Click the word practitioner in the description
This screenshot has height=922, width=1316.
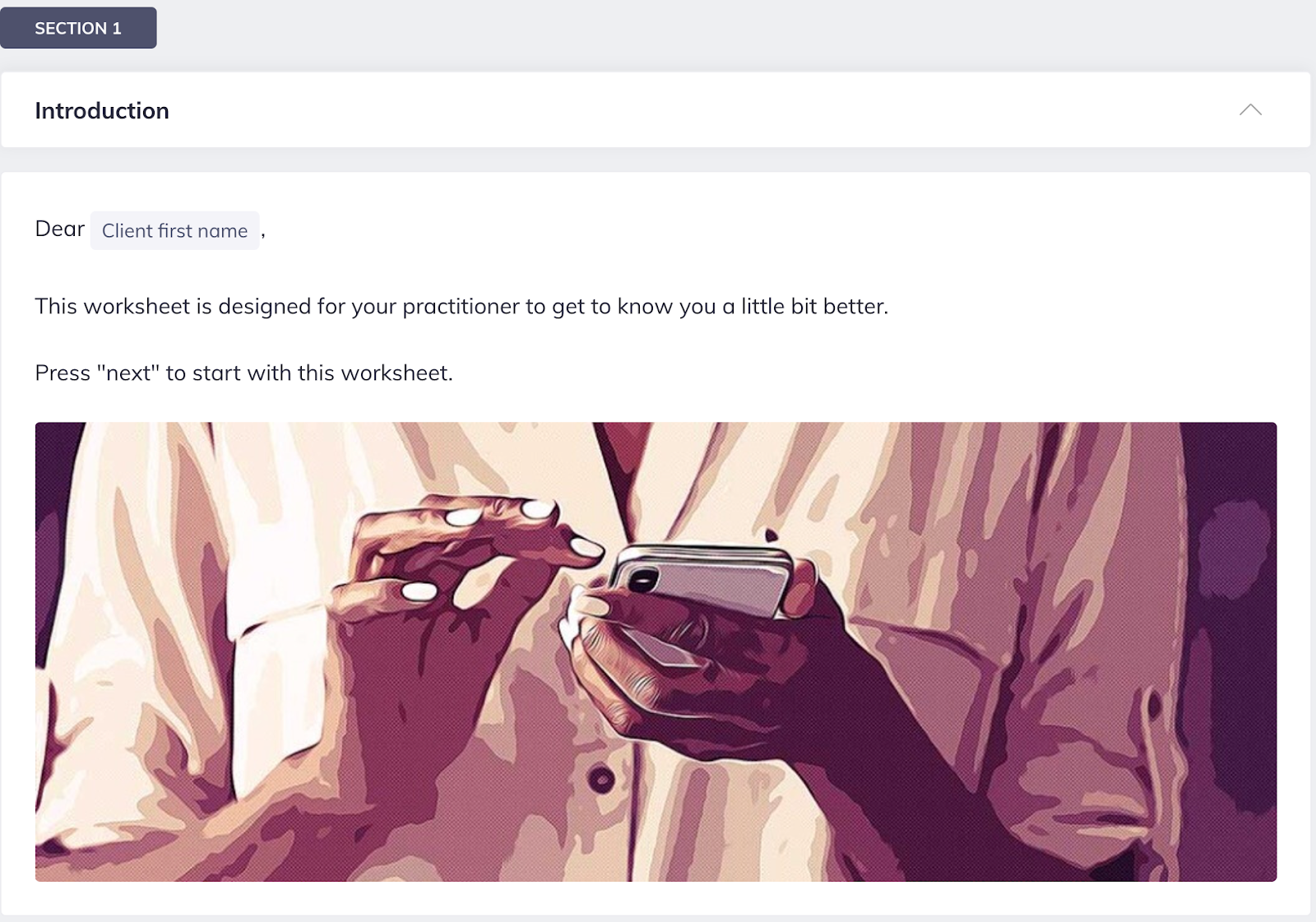(x=461, y=307)
